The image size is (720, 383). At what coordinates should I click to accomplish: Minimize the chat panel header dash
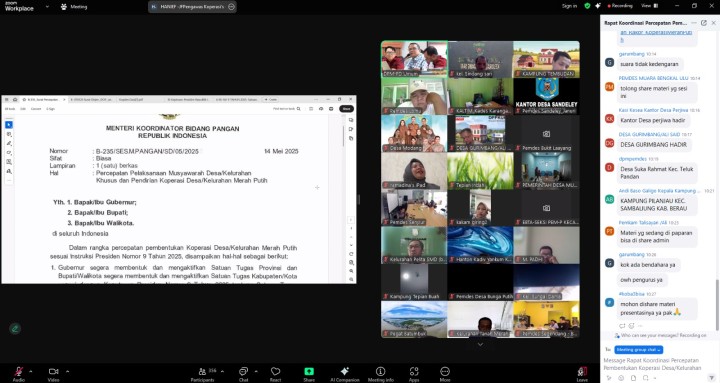tap(694, 23)
